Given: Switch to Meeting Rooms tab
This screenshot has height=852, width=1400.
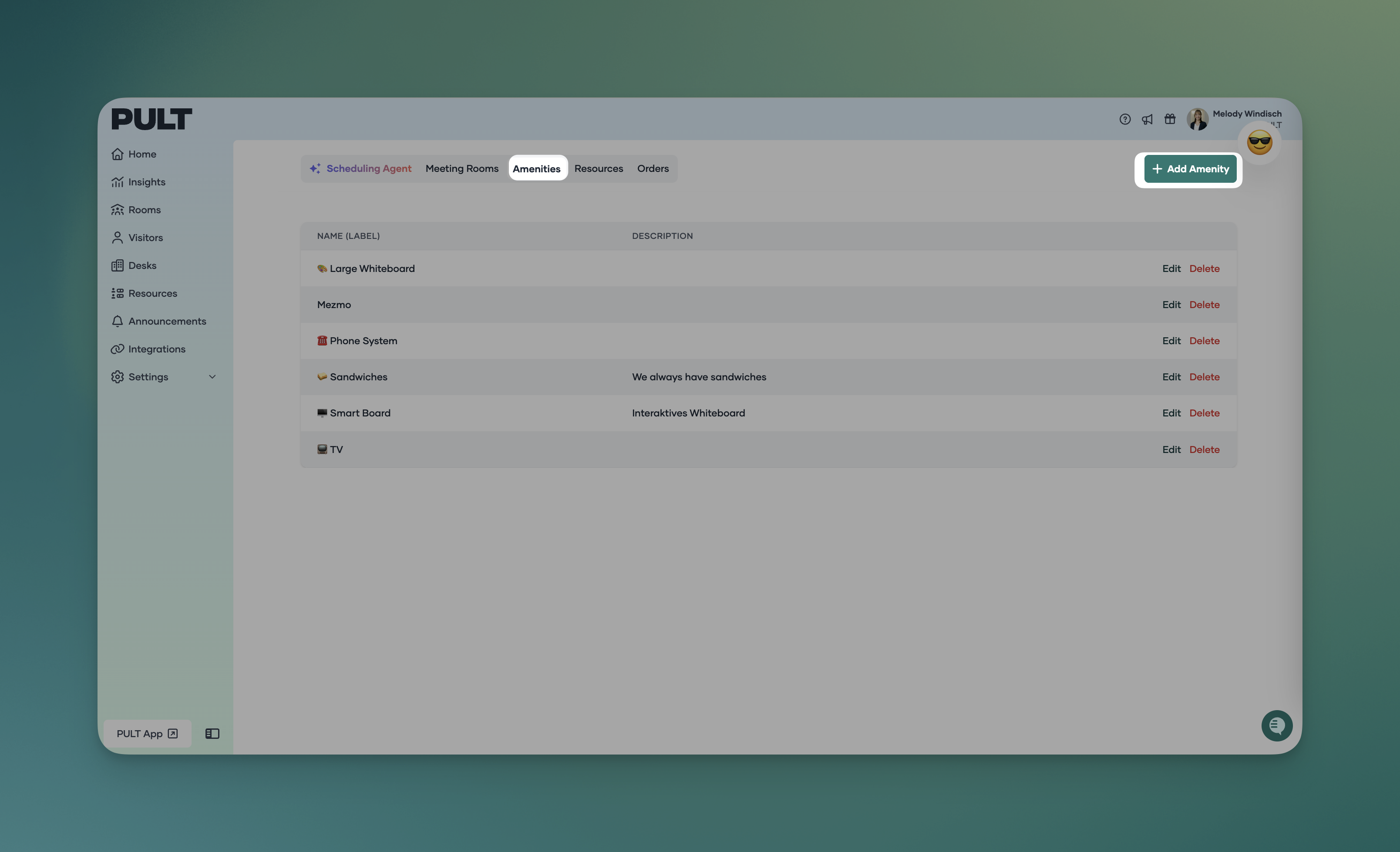Looking at the screenshot, I should pos(461,169).
